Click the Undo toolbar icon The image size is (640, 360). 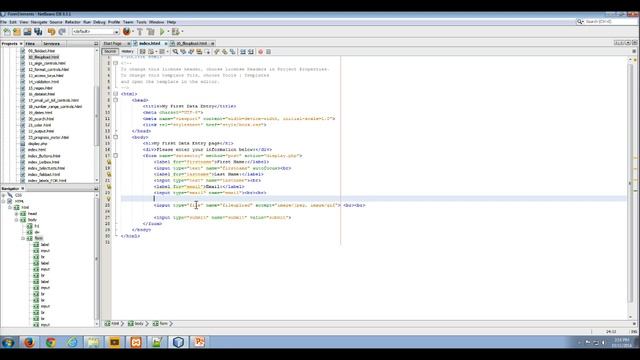51,32
